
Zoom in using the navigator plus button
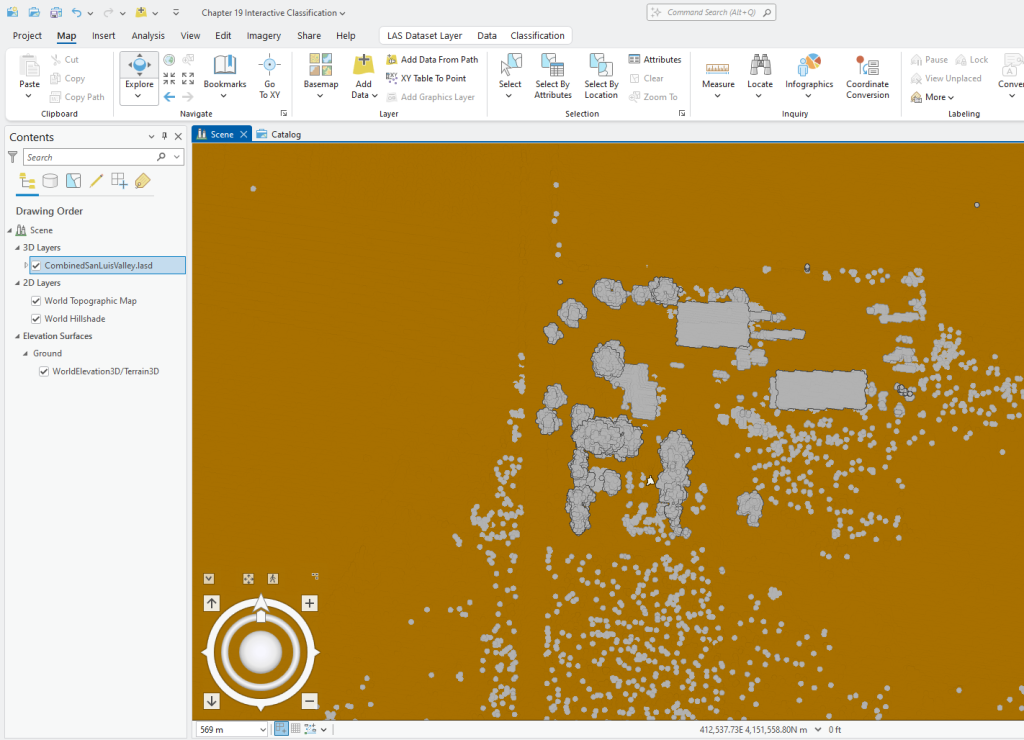(x=309, y=603)
